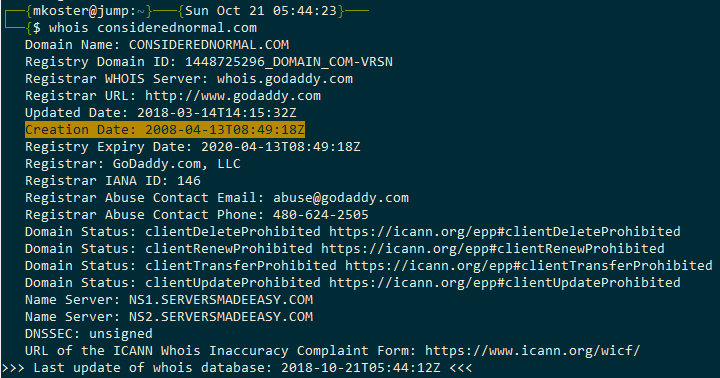Click the whois.godaddy.com server text

(x=285, y=79)
